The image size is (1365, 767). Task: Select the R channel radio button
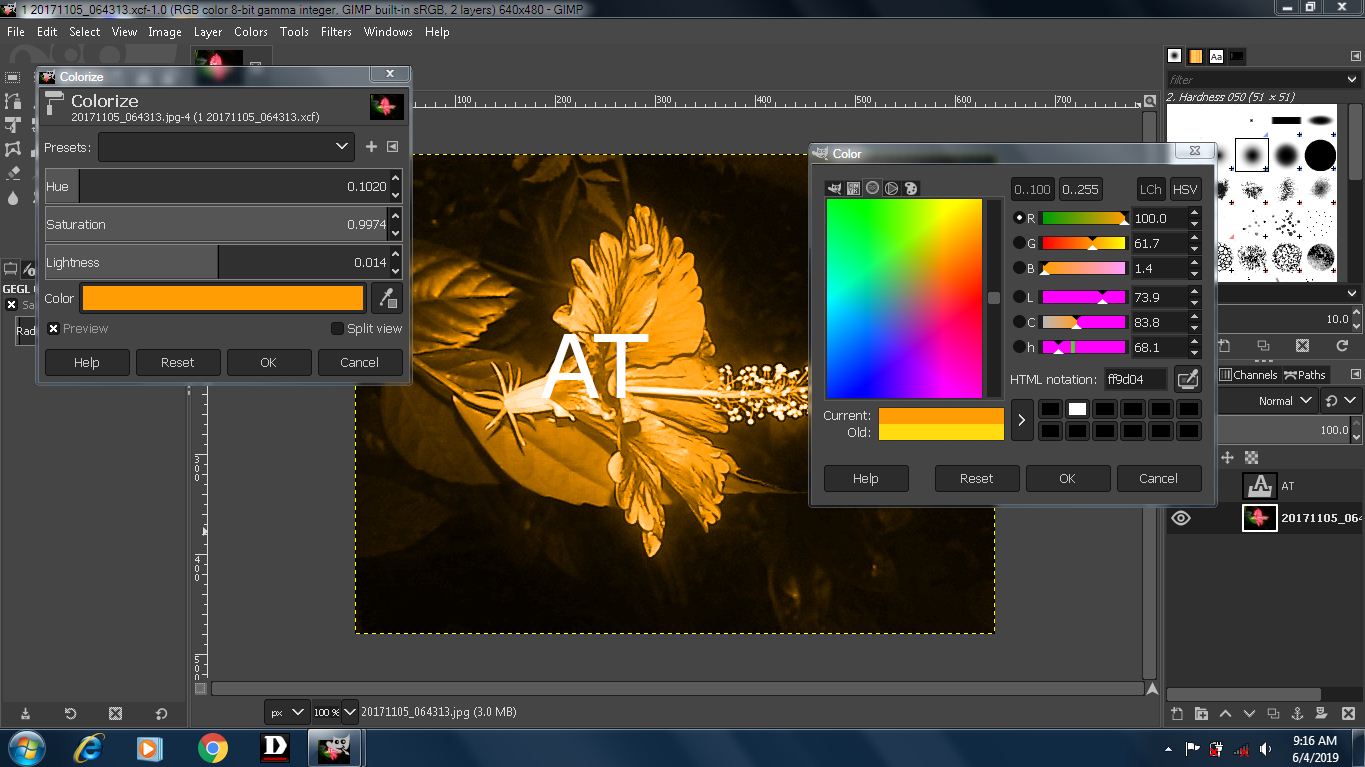pos(1019,218)
